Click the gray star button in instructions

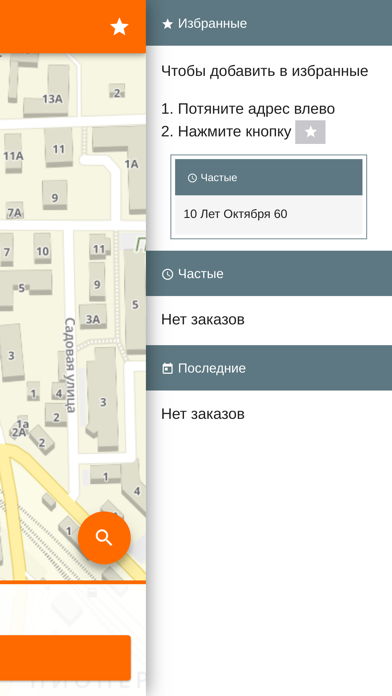pyautogui.click(x=310, y=132)
